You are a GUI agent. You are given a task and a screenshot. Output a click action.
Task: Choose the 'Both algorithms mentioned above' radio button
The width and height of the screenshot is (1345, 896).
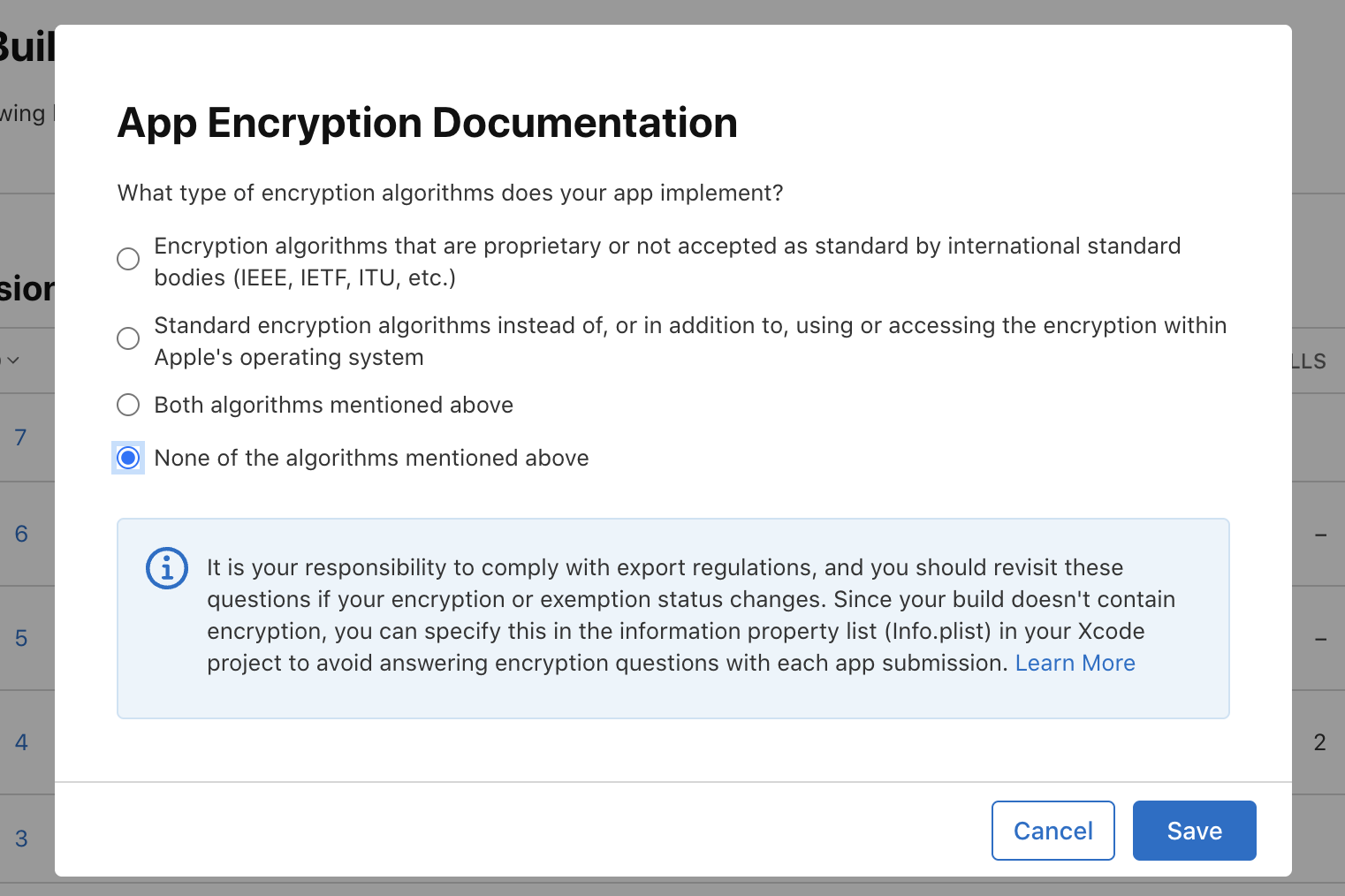tap(128, 405)
